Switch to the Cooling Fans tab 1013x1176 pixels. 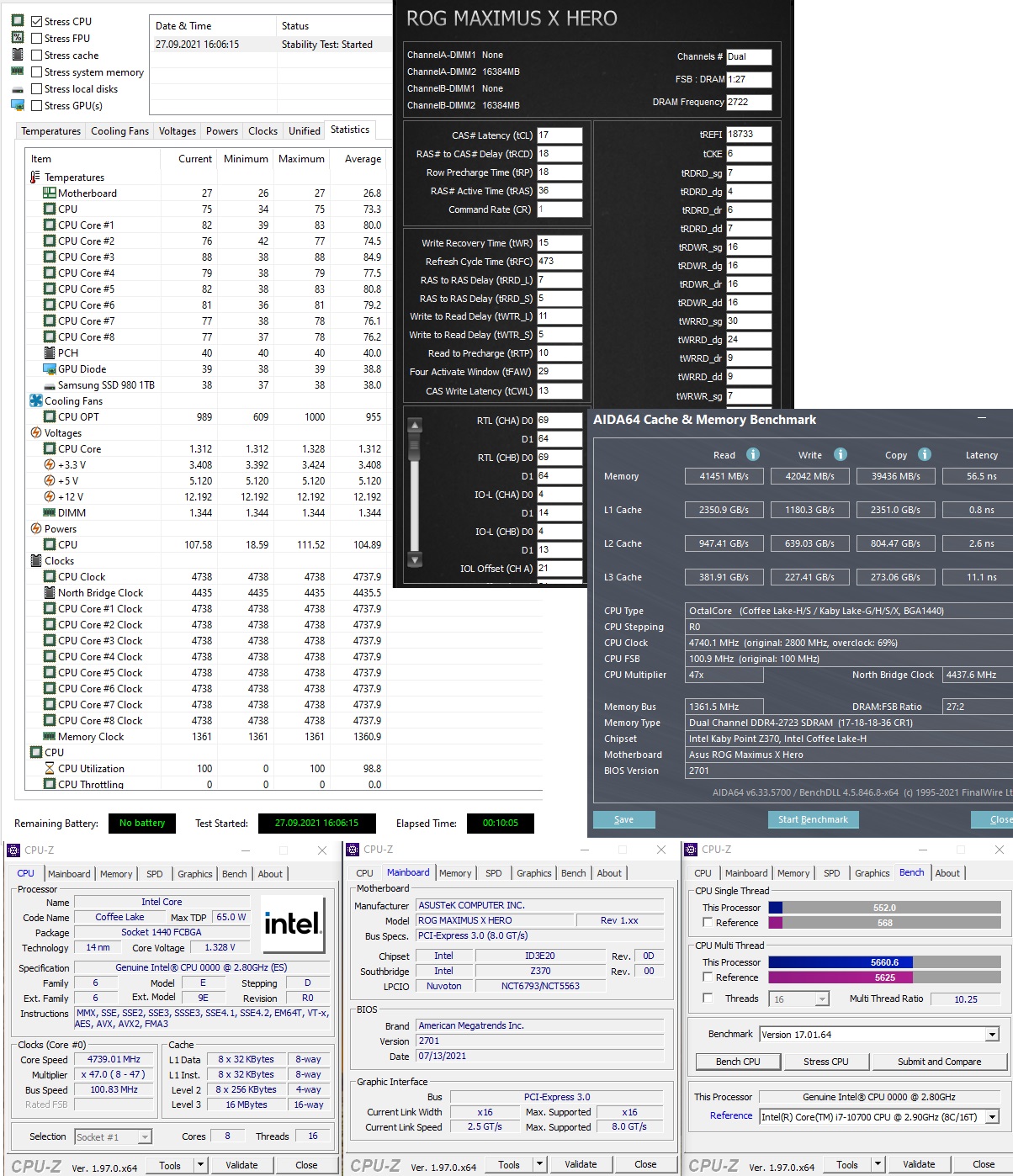point(119,131)
